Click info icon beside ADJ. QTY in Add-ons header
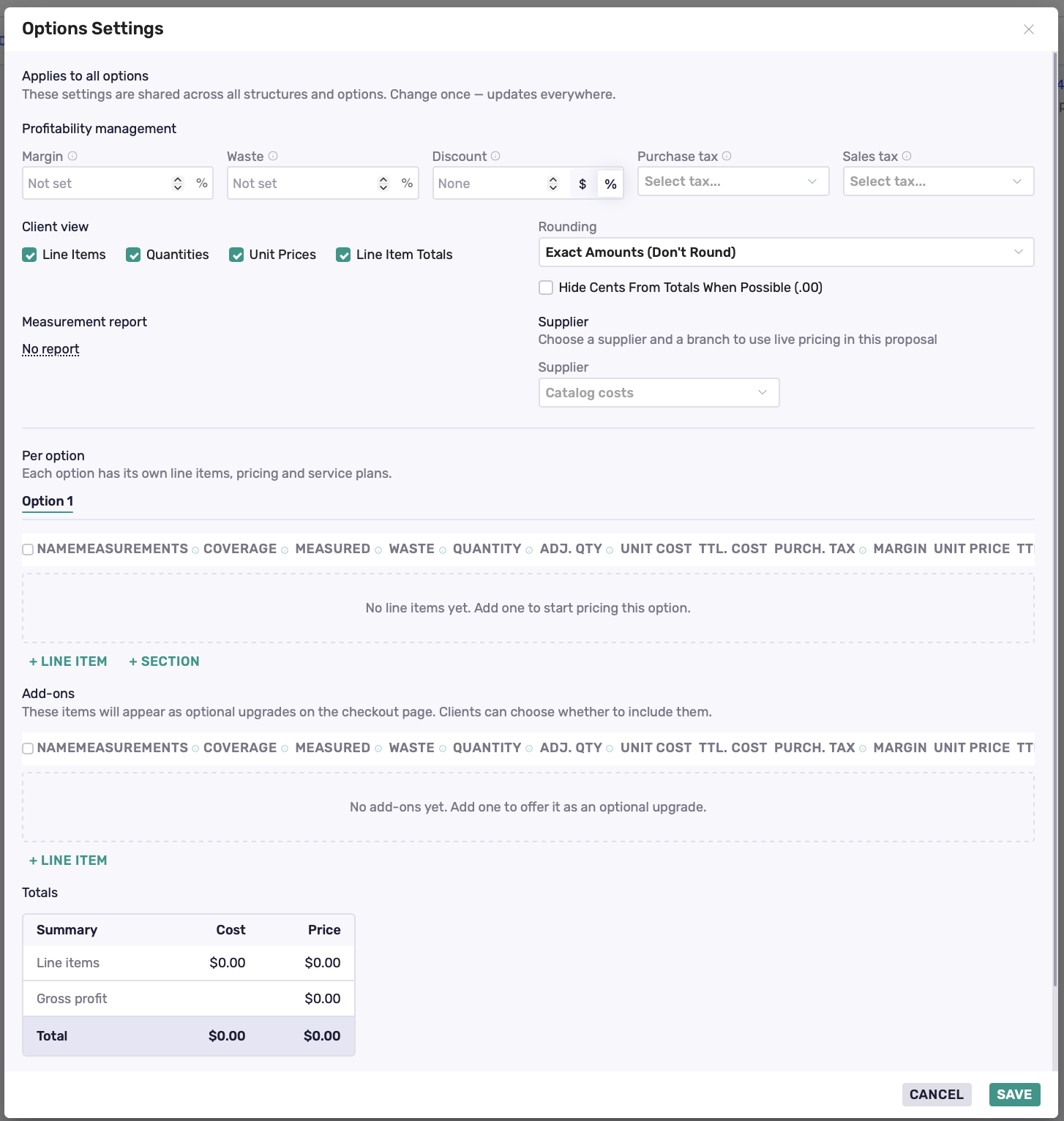 click(x=610, y=749)
